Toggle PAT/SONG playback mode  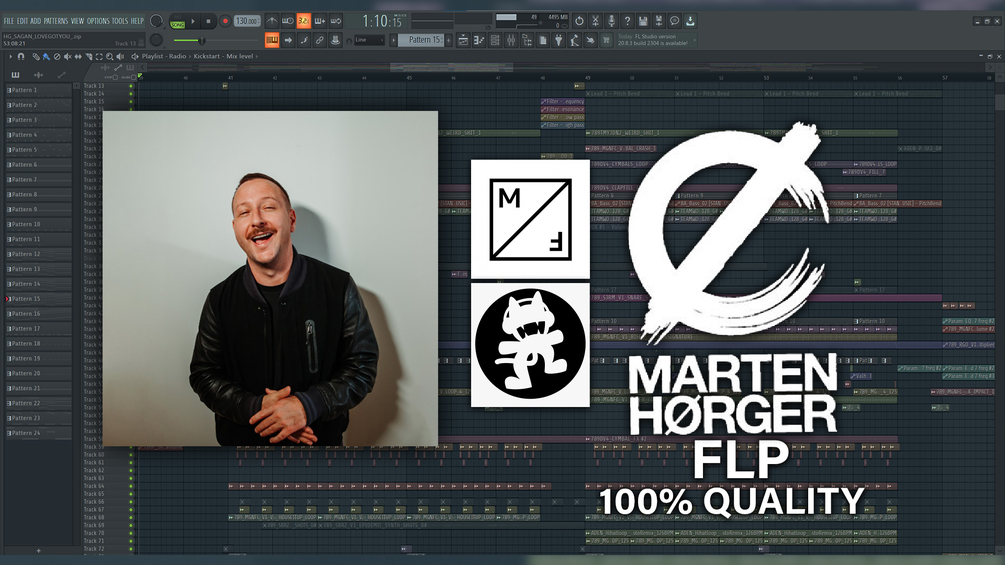178,22
